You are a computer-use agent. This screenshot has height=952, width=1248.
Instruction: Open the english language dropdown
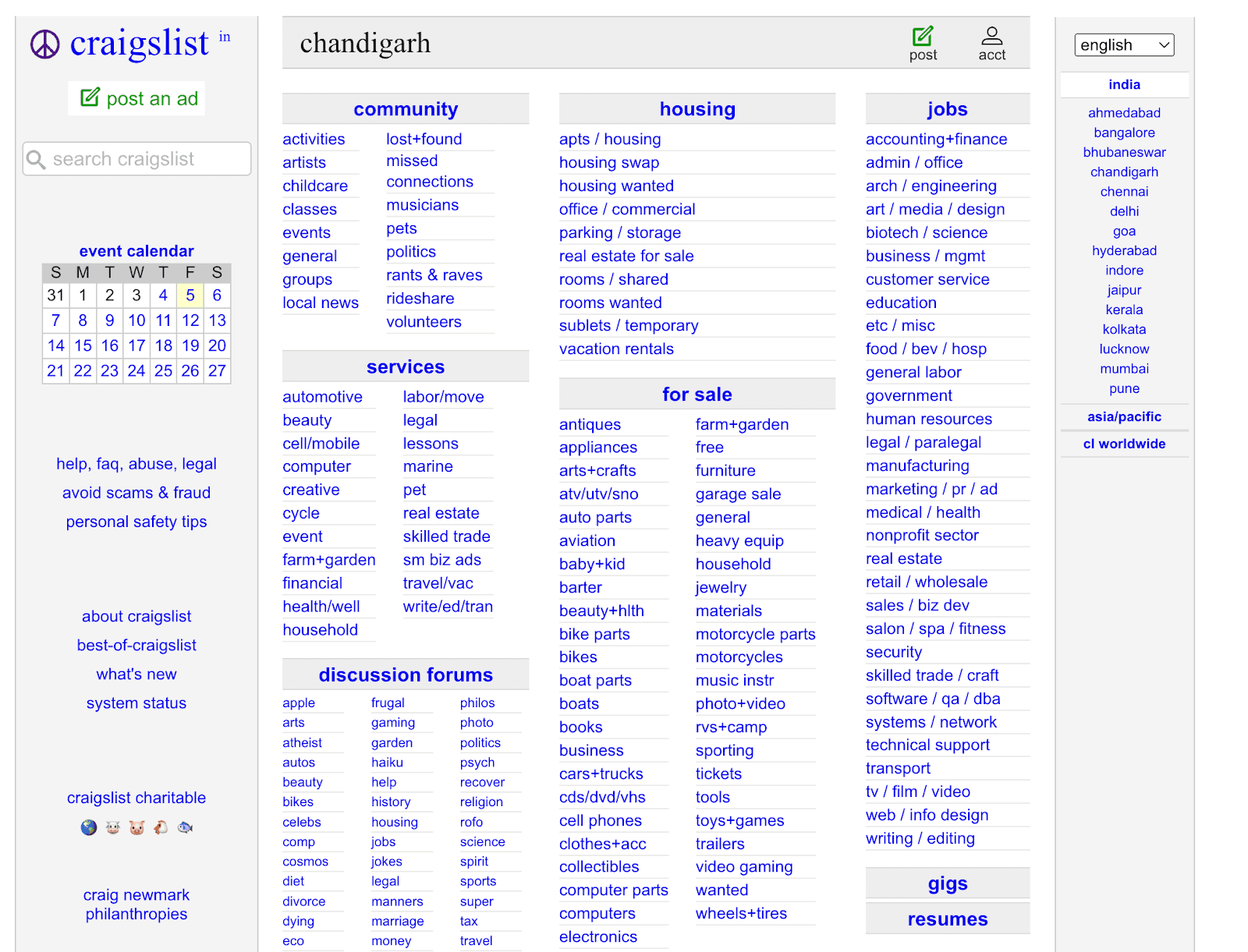1124,45
